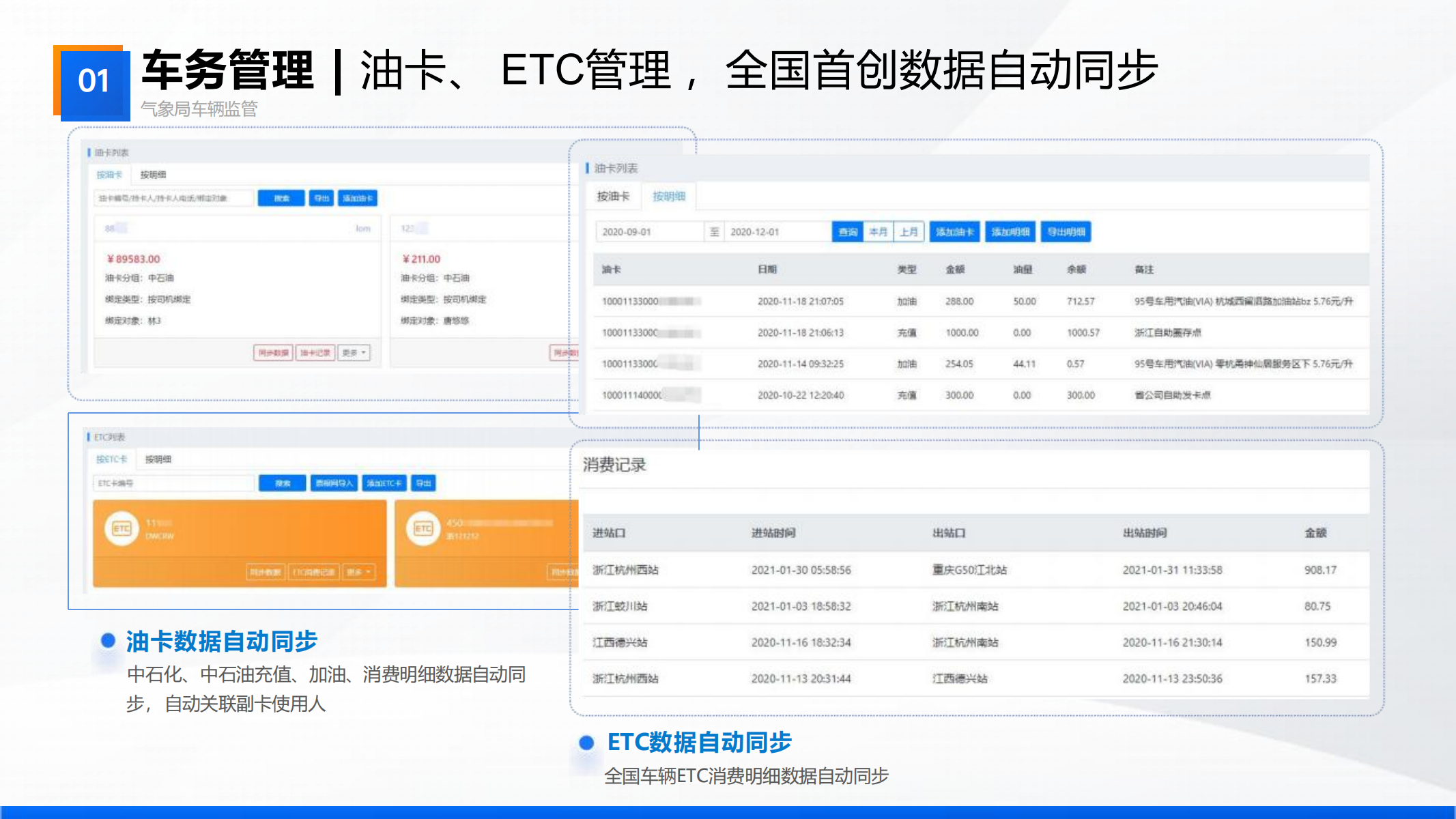This screenshot has width=1456, height=819.
Task: Toggle the 上月 quick date filter
Action: click(909, 232)
